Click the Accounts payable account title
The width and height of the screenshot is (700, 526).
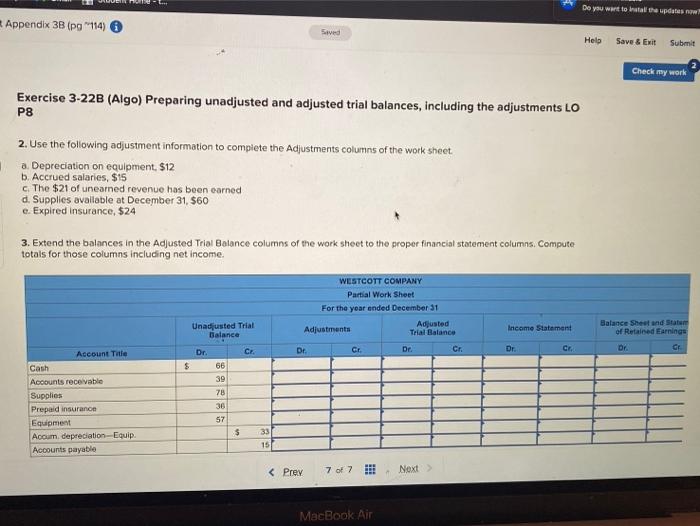[64, 450]
